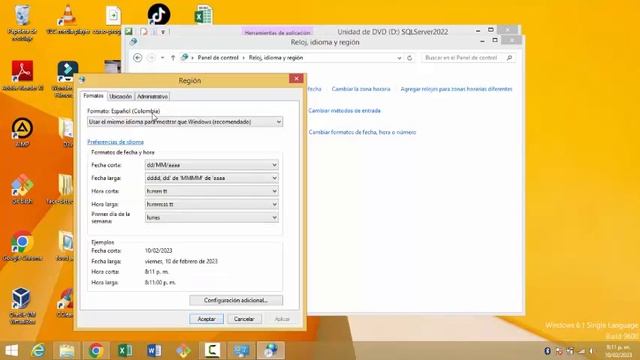This screenshot has height=360, width=640.
Task: Open the Formato language dropdown
Action: [x=185, y=122]
